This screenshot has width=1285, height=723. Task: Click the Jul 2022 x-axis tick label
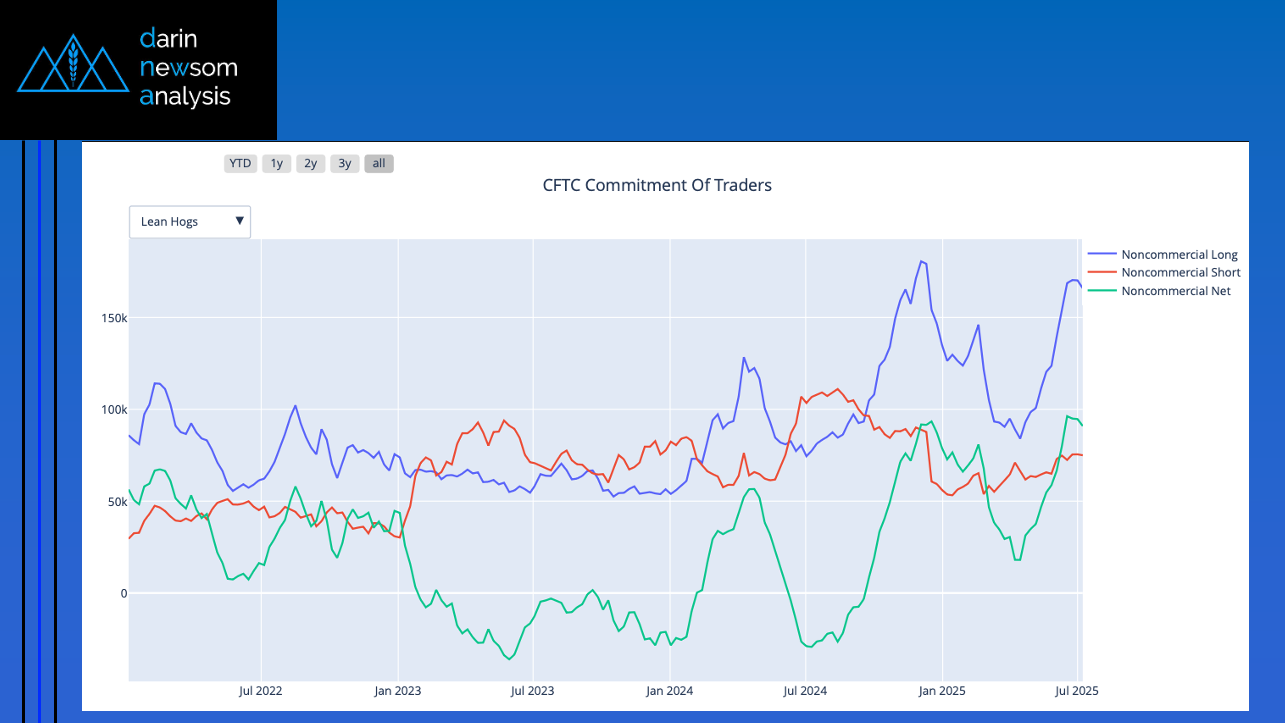260,690
